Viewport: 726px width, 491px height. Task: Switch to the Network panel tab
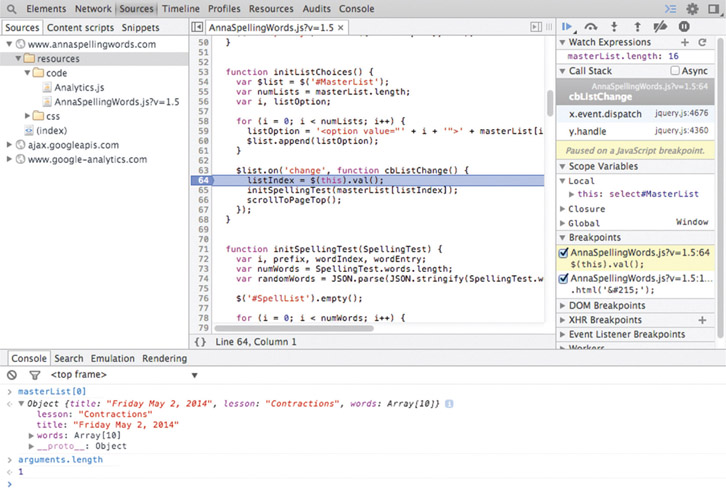[x=92, y=8]
